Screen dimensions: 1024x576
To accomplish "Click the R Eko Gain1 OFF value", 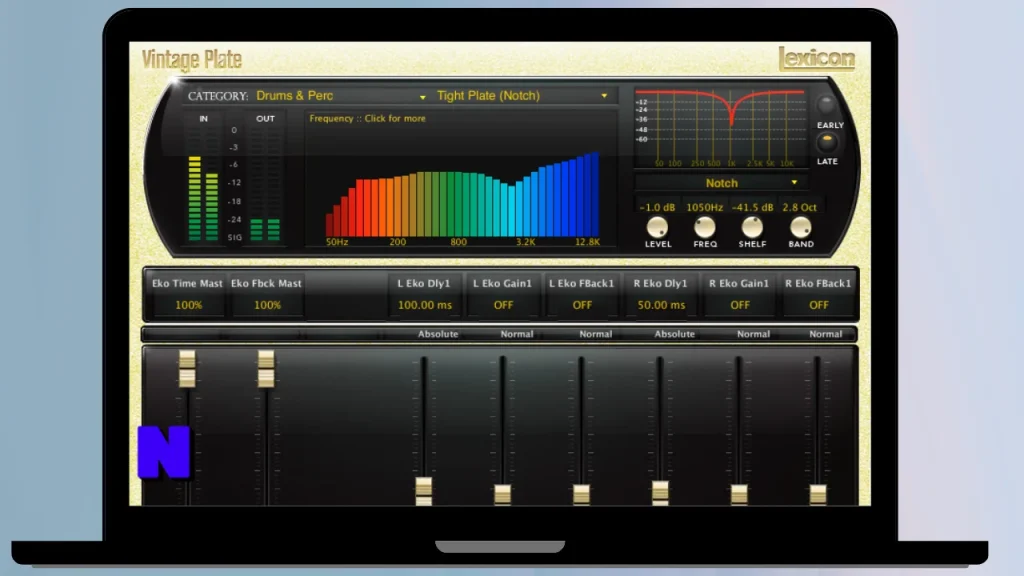I will (x=740, y=305).
